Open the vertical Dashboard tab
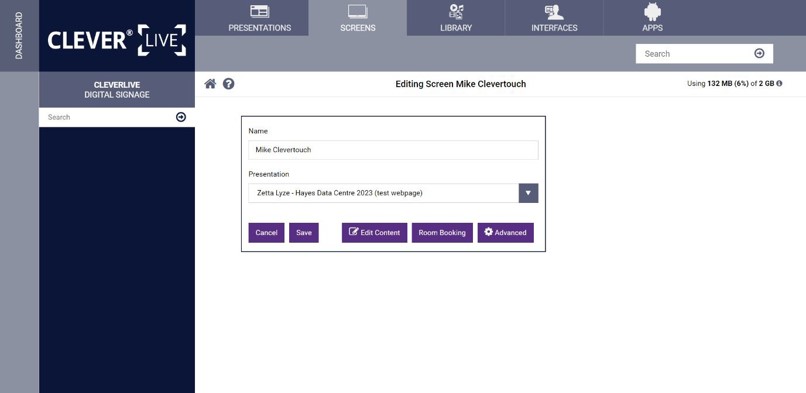Screen dimensions: 806x393 pos(19,35)
